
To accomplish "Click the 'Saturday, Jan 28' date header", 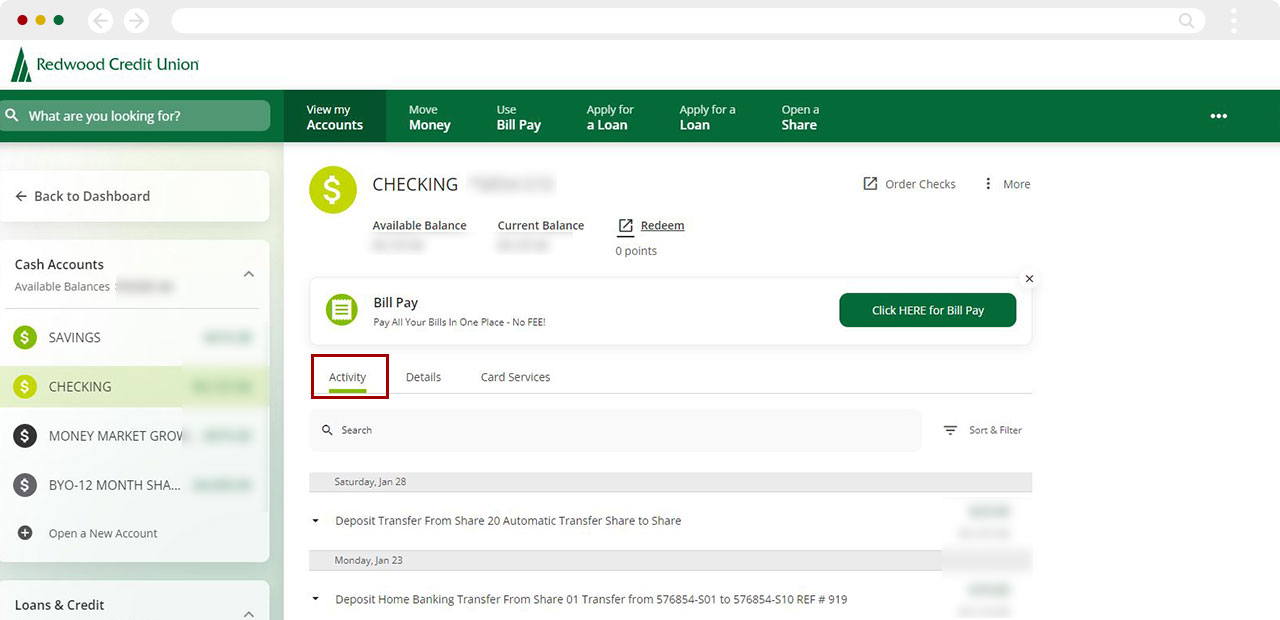I will 670,482.
